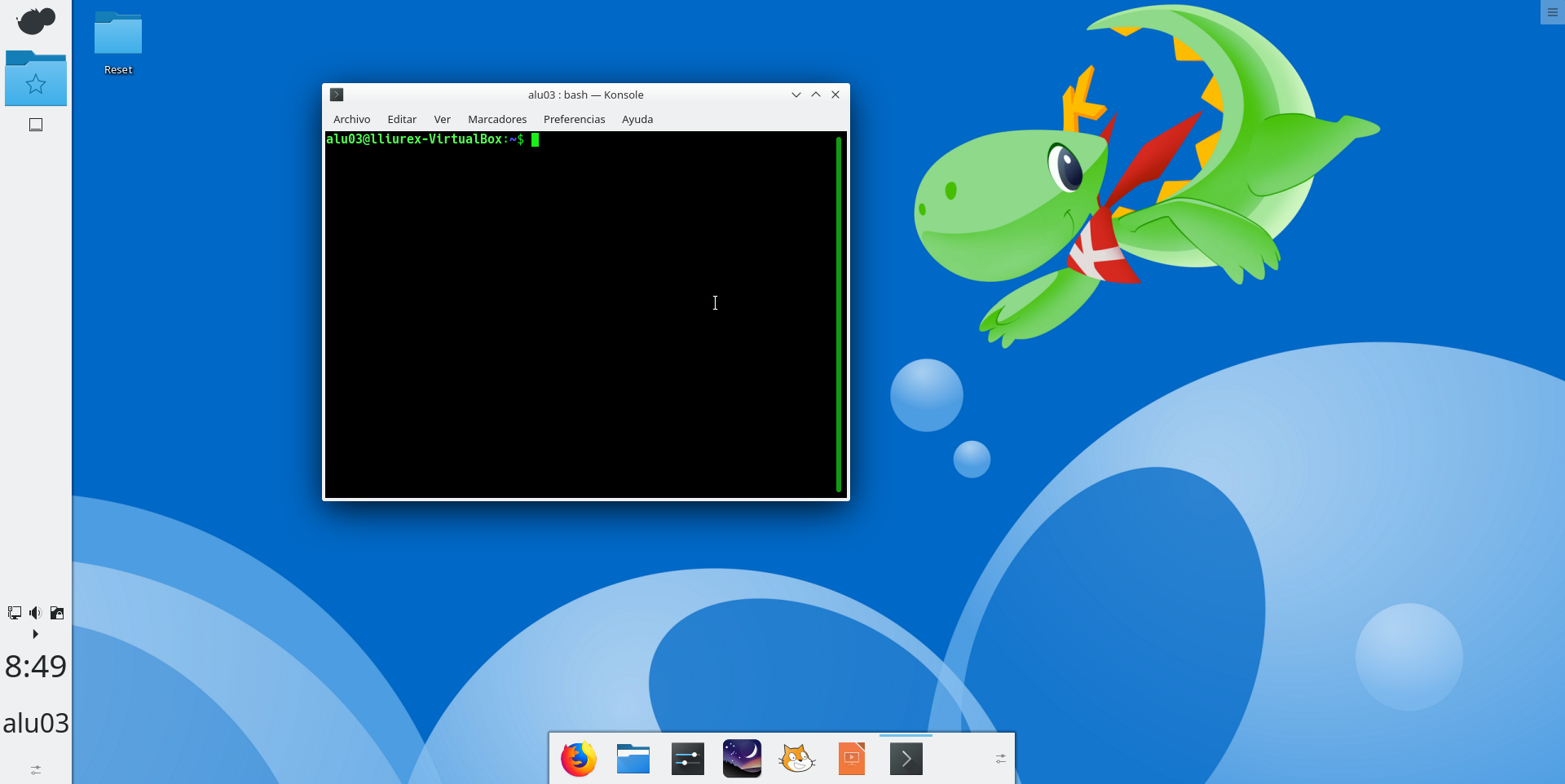Launch Stellarium night sky app
The width and height of the screenshot is (1565, 784).
[x=742, y=759]
